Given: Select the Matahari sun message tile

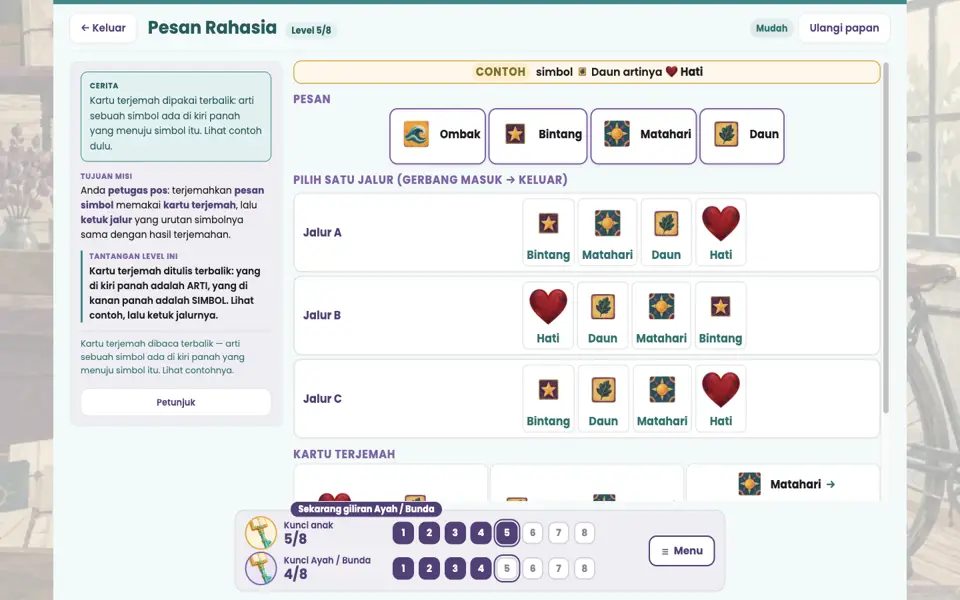Looking at the screenshot, I should click(x=643, y=136).
